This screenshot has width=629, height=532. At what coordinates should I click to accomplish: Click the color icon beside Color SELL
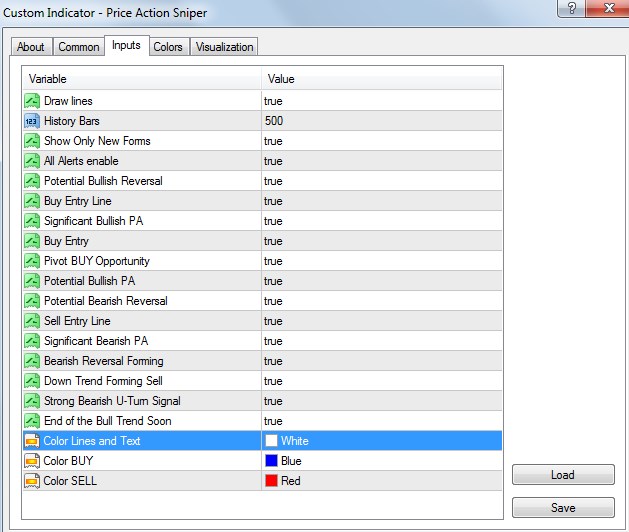32,481
